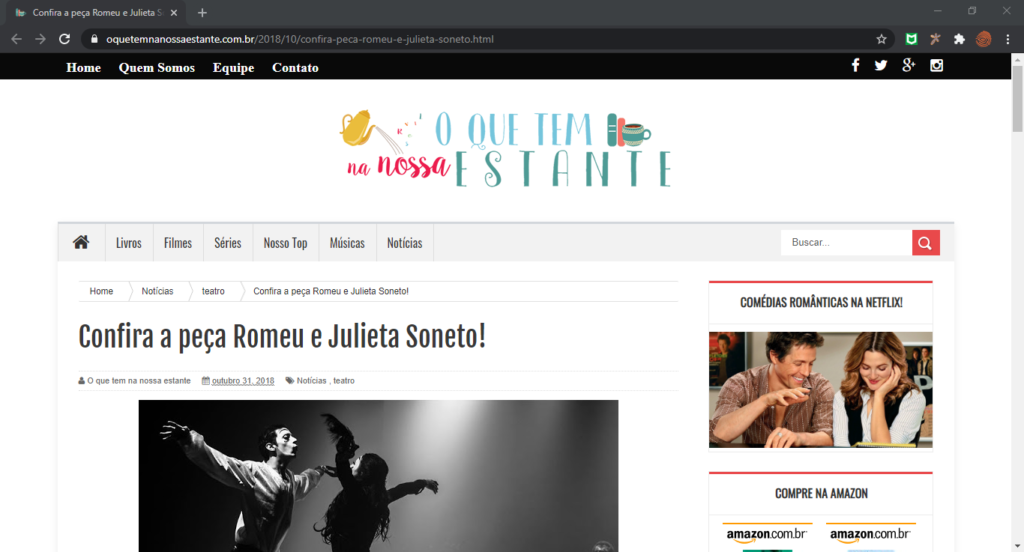Go back to previous page arrow
Screen dimensions: 1024x552
point(16,39)
